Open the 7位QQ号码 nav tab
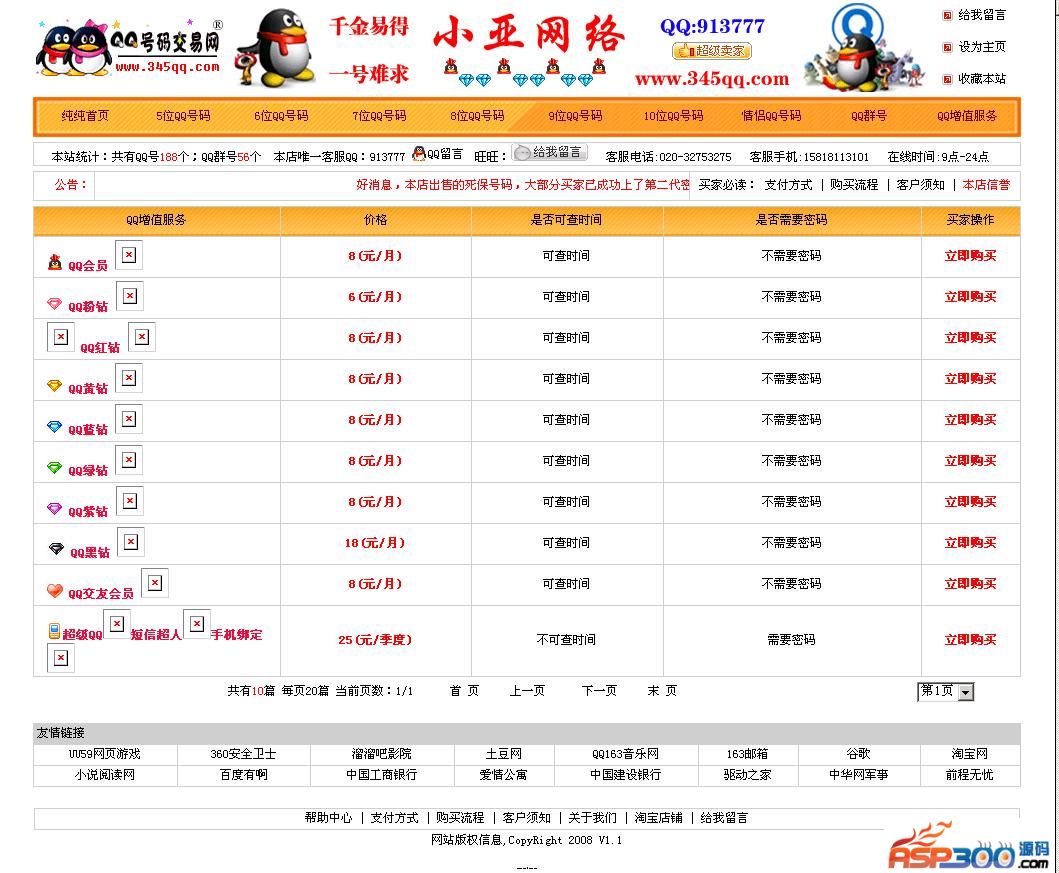1059x873 pixels. pyautogui.click(x=379, y=115)
